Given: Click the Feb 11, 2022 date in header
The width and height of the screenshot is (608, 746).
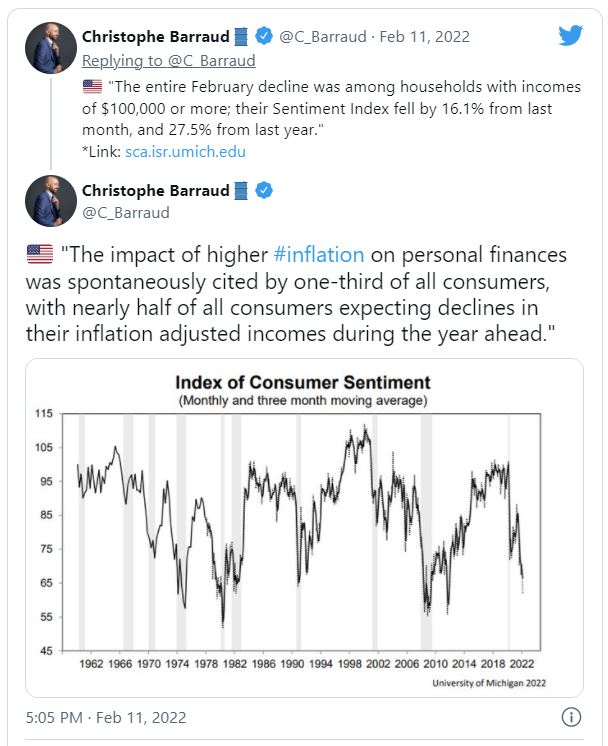Looking at the screenshot, I should tap(424, 37).
